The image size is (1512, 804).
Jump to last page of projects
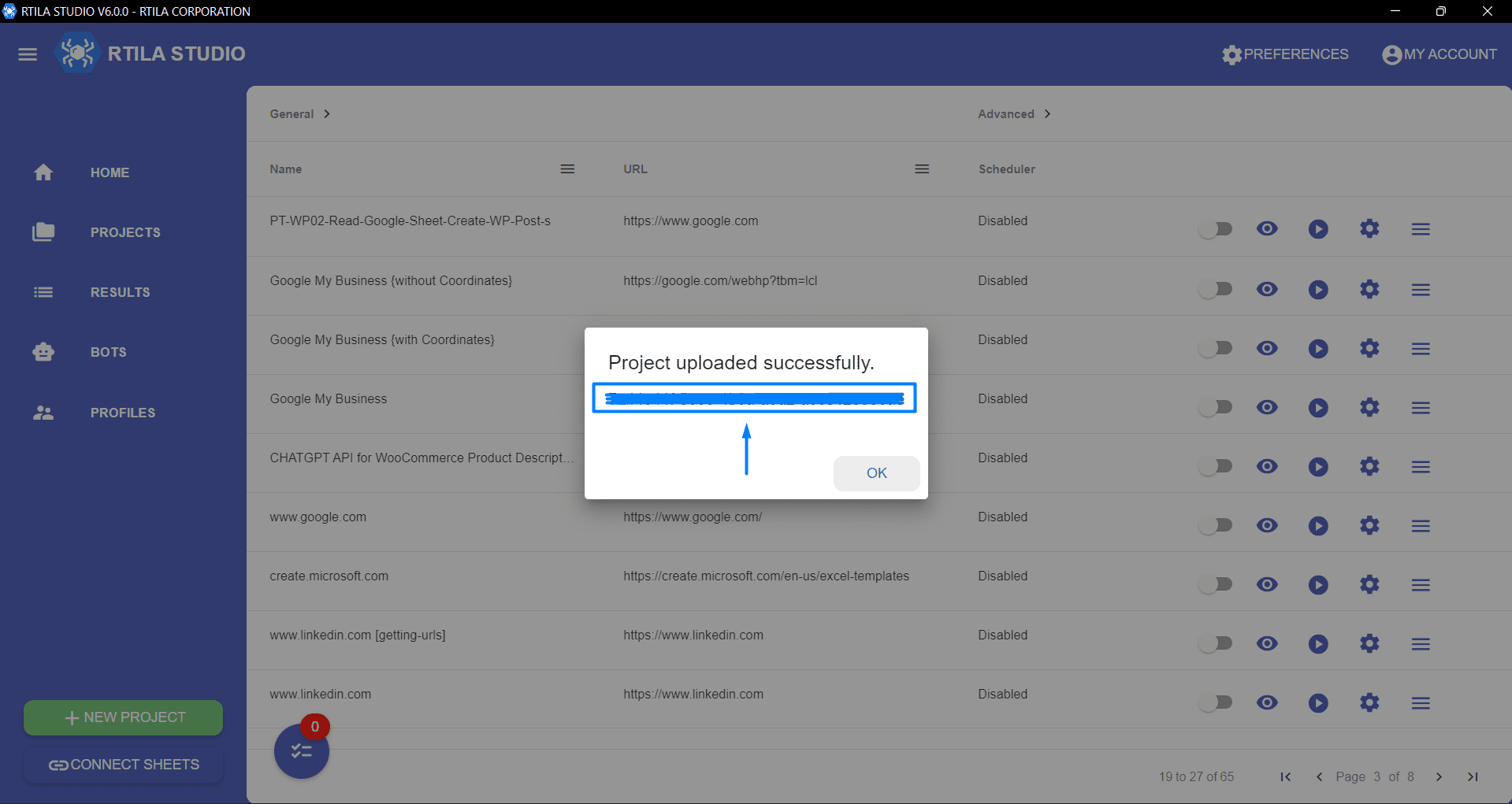[1473, 777]
